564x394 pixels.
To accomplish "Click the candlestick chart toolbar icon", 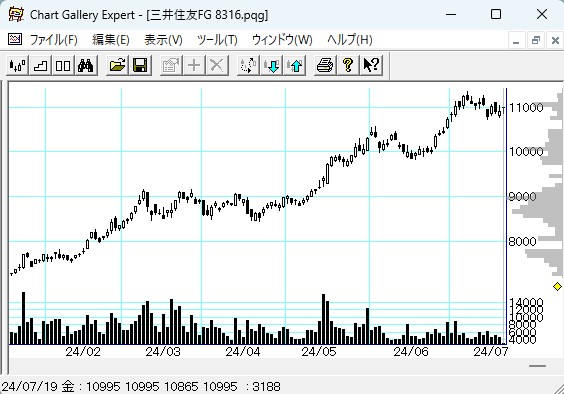I will point(17,65).
